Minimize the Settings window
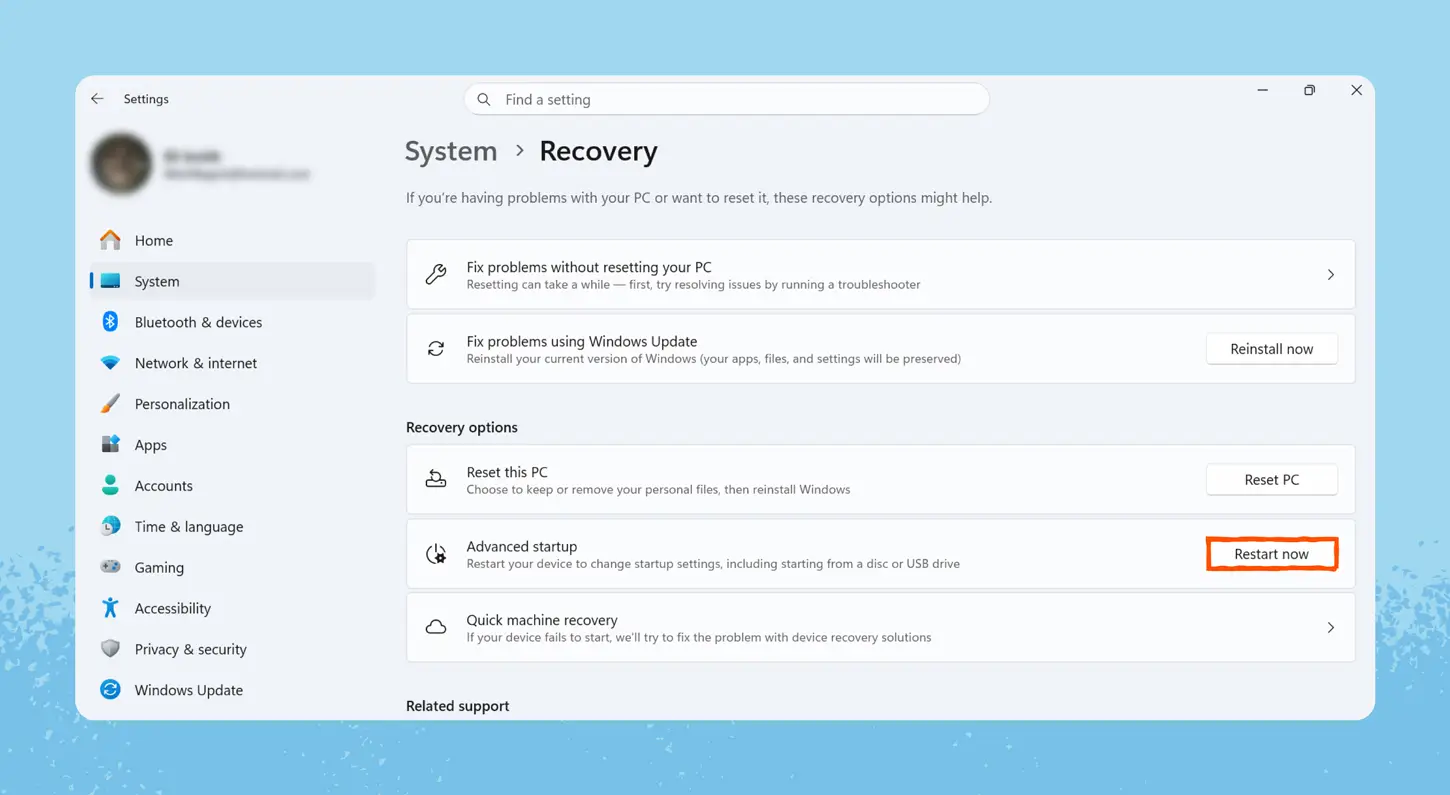This screenshot has width=1450, height=795. click(x=1263, y=90)
